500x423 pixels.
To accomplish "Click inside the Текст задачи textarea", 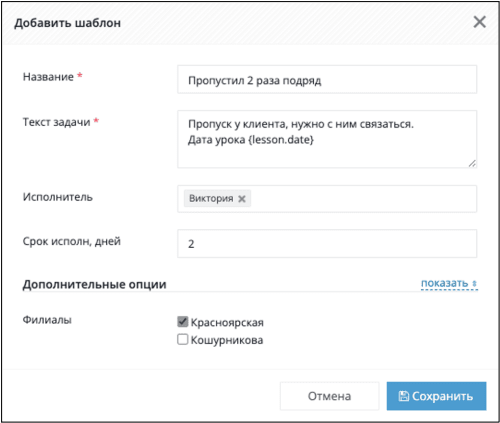I will (327, 139).
